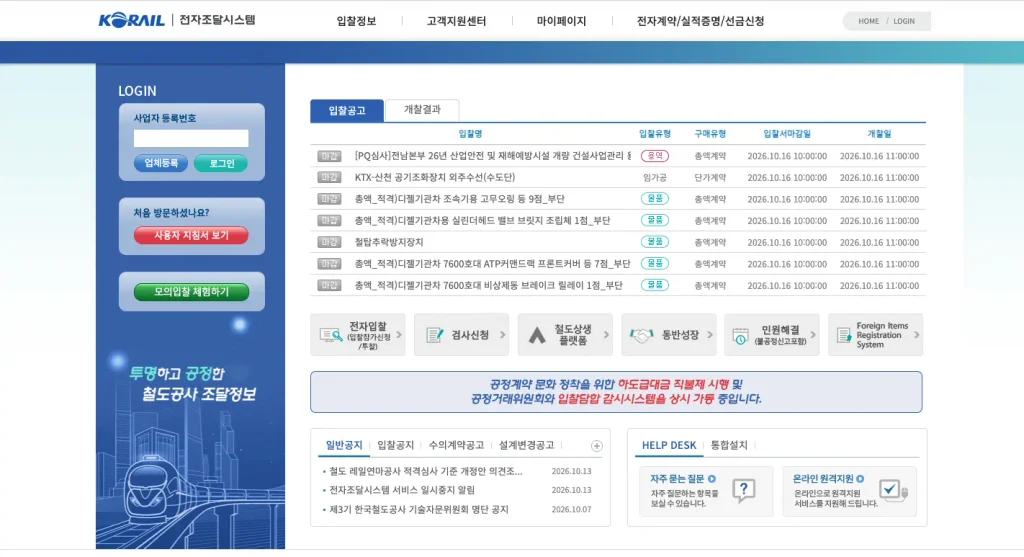Select the 설계변경공고 tab
1024x557 pixels.
pyautogui.click(x=526, y=445)
